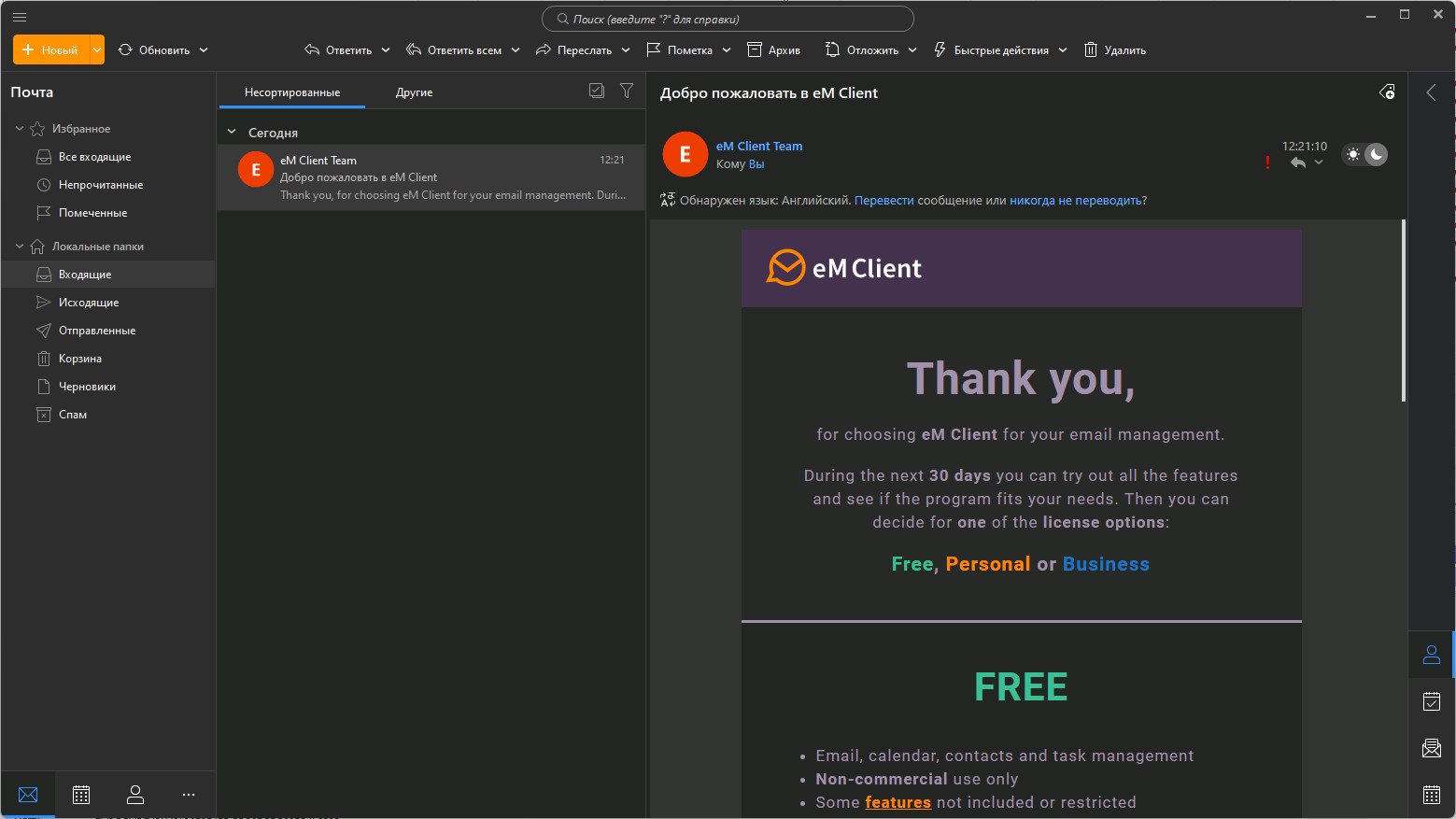Viewport: 1456px width, 819px height.
Task: Click the Перевести translation link
Action: pyautogui.click(x=883, y=200)
